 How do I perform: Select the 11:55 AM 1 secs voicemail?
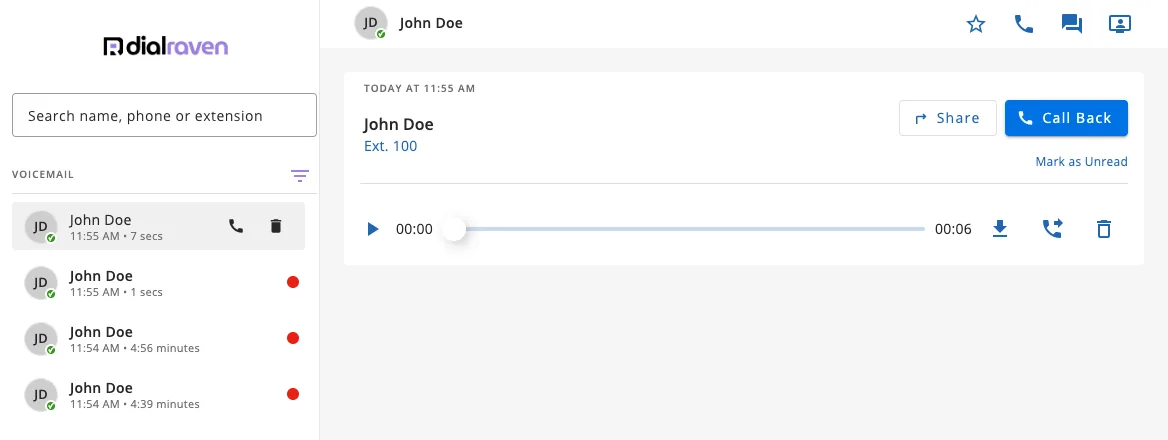point(158,283)
